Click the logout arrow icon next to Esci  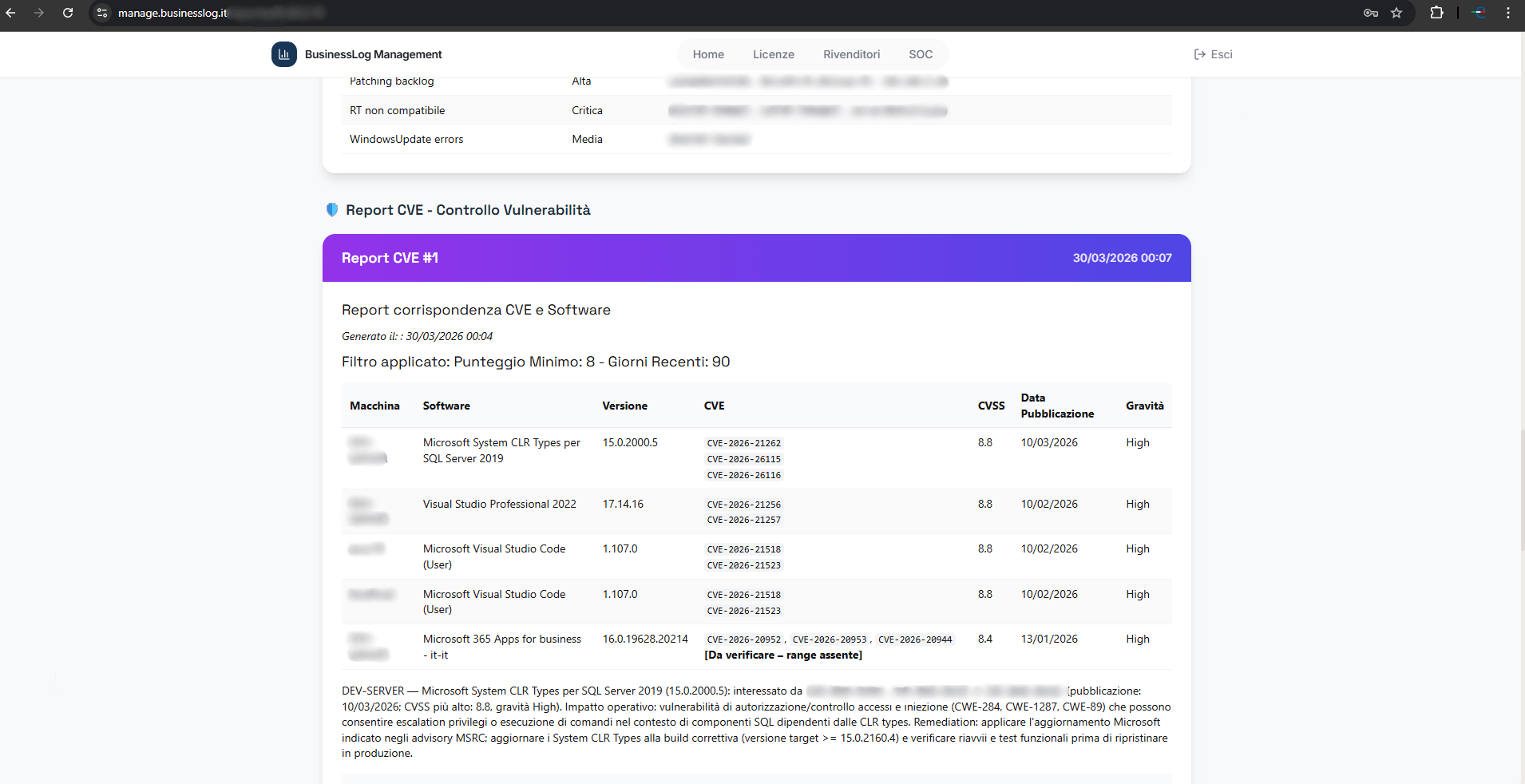click(1198, 54)
